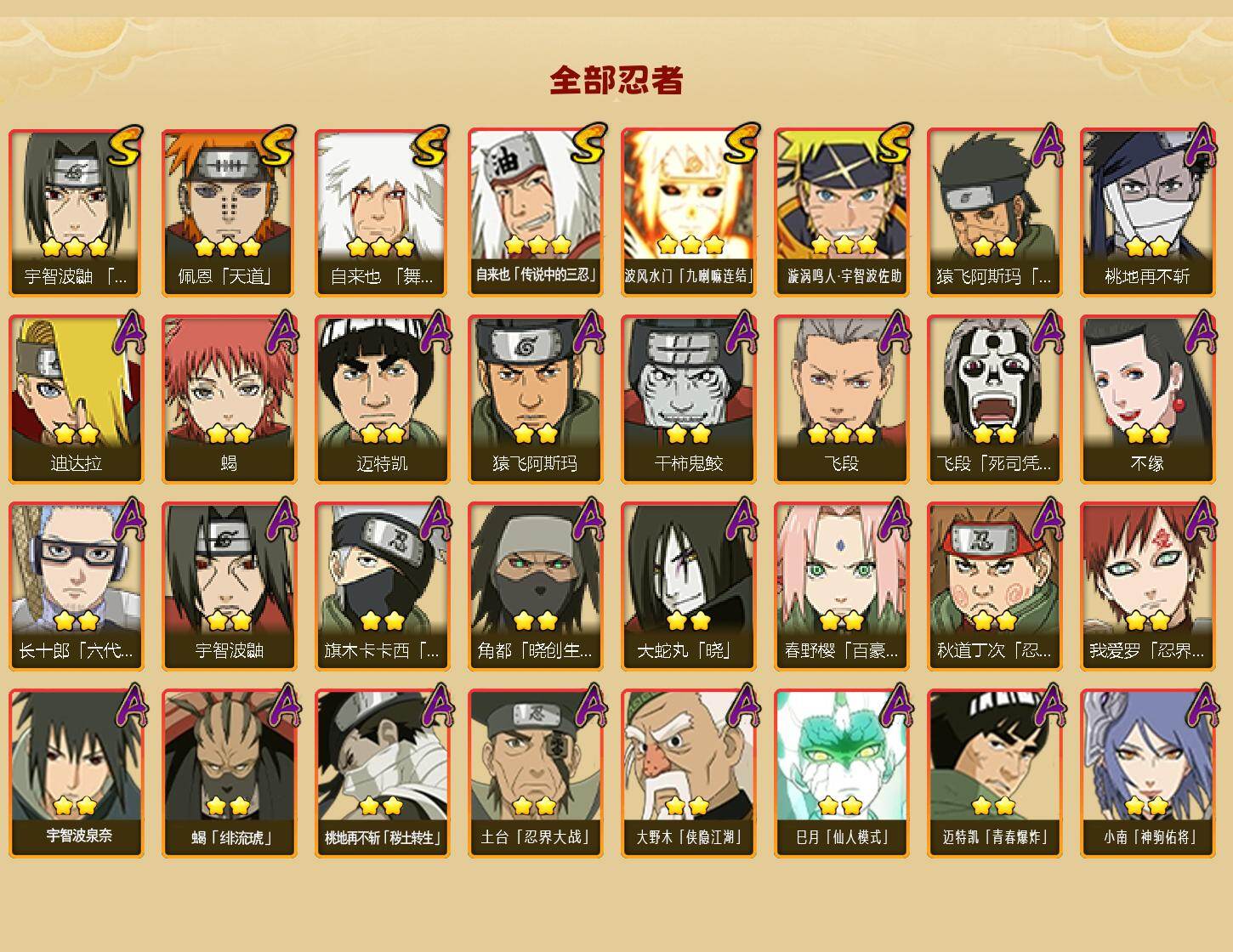
Task: Click the 全部忍者 section heading
Action: pyautogui.click(x=616, y=81)
